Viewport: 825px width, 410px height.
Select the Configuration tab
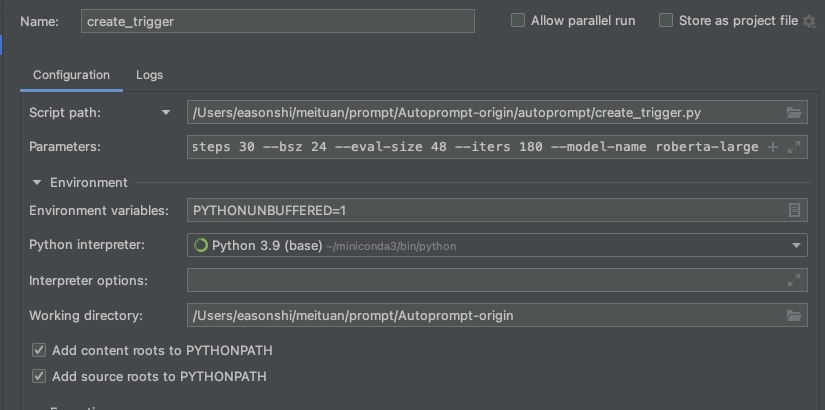71,75
